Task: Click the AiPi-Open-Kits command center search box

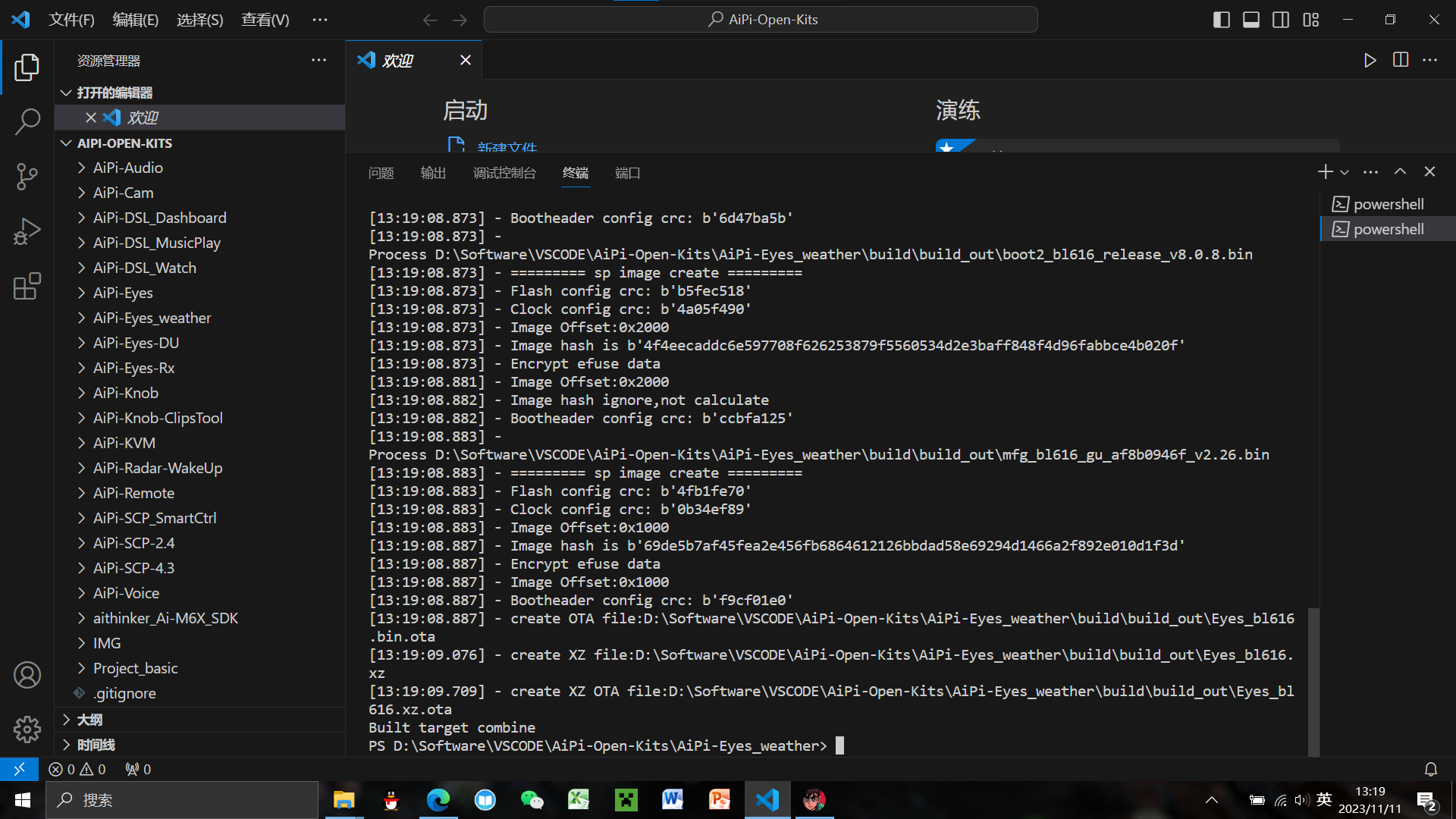Action: [761, 20]
